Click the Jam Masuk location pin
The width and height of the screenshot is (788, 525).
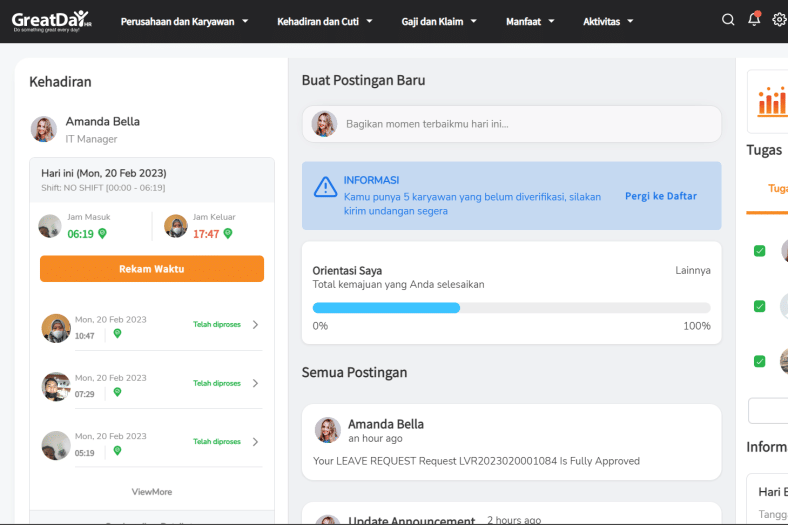tap(102, 234)
